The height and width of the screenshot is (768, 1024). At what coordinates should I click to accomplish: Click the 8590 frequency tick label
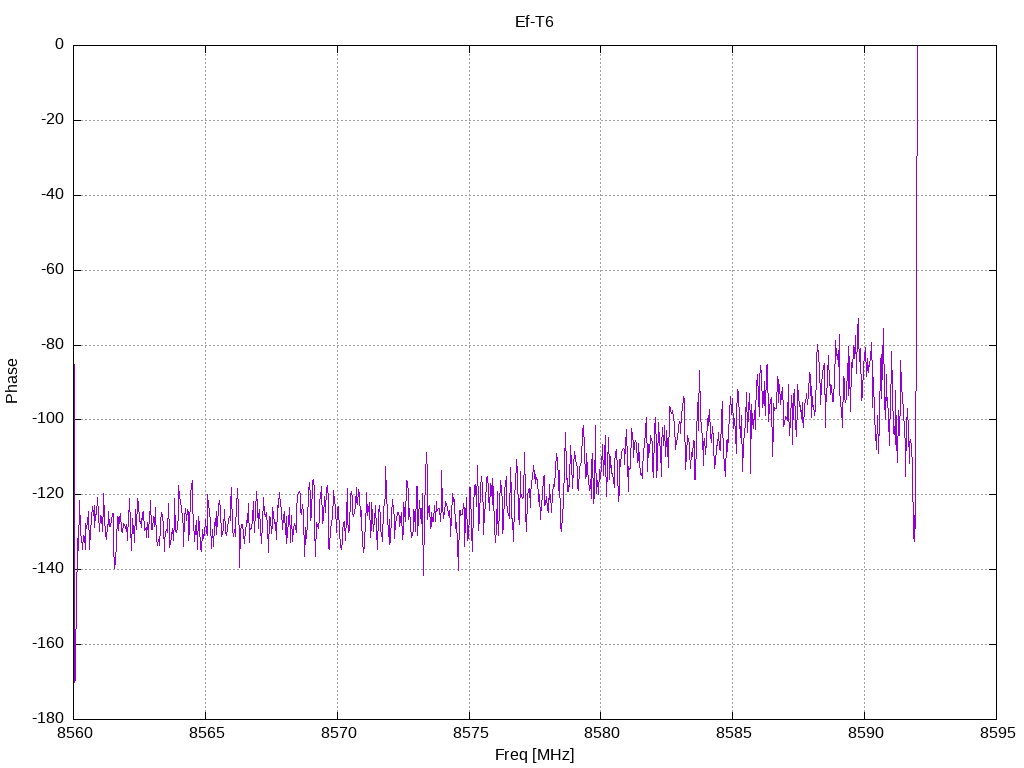point(864,733)
